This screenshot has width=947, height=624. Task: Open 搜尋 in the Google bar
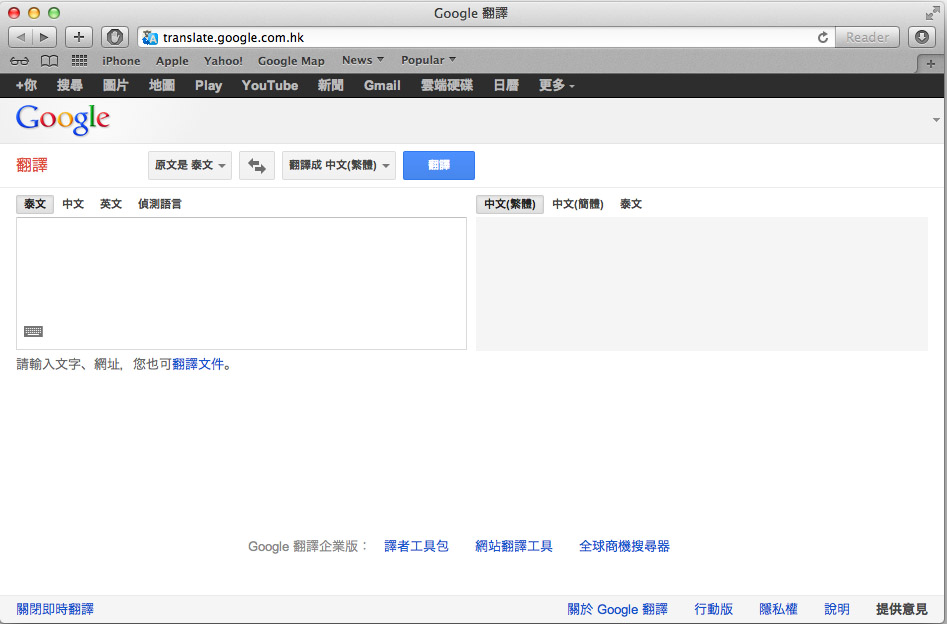pos(69,85)
